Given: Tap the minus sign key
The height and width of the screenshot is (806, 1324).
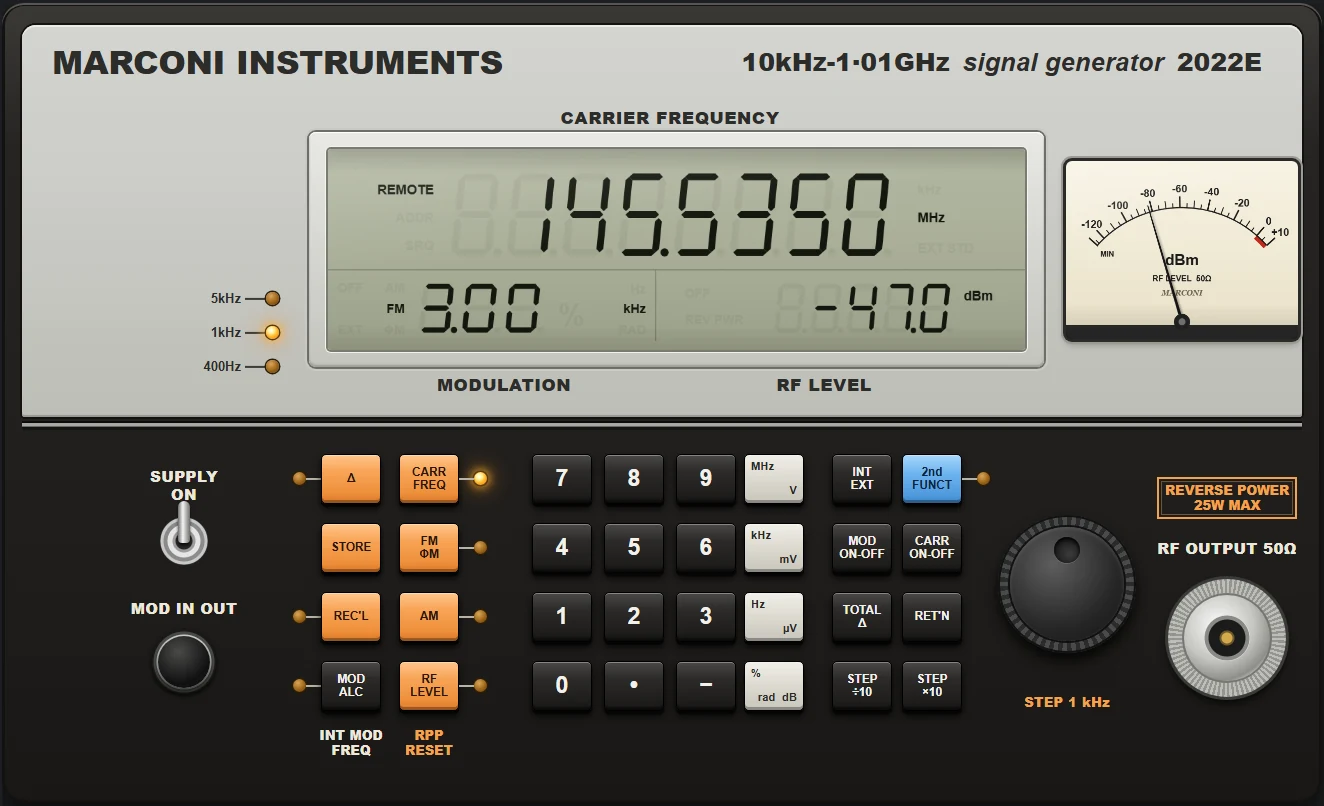Looking at the screenshot, I should 706,685.
